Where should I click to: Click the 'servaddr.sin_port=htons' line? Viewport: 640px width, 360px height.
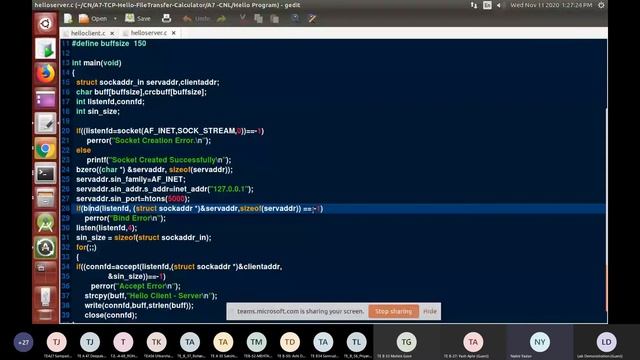133,199
